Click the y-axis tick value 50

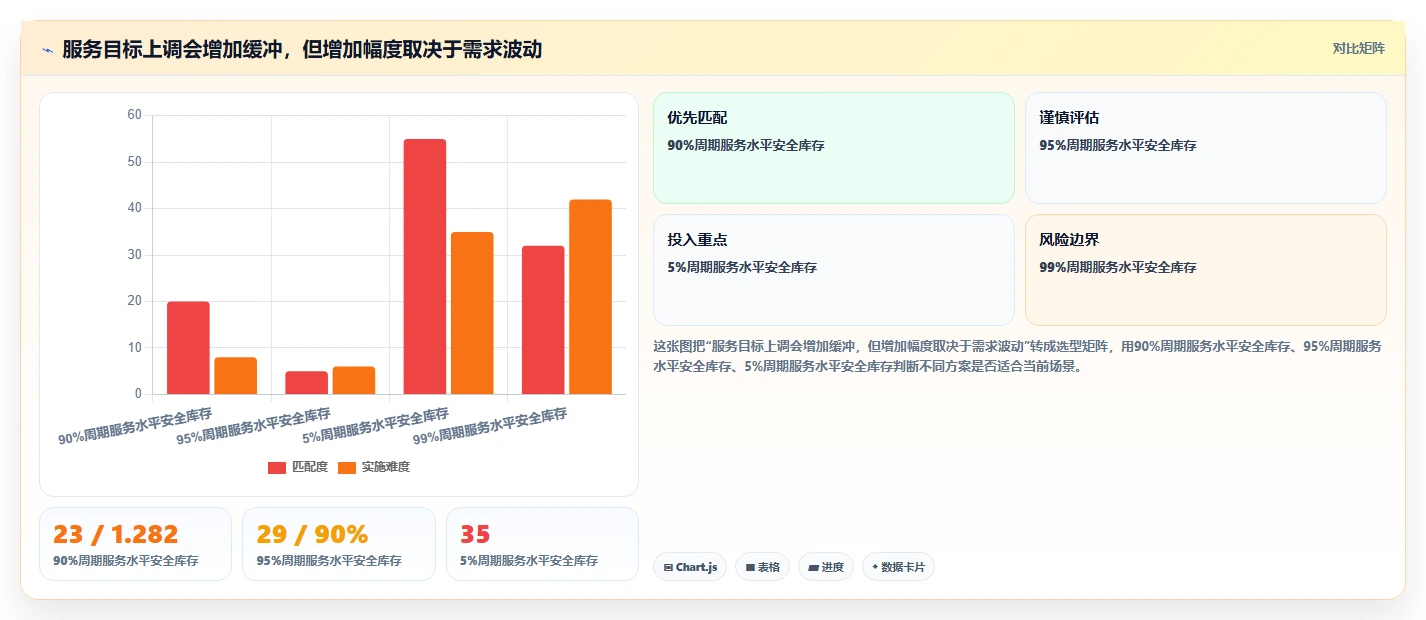(x=135, y=162)
